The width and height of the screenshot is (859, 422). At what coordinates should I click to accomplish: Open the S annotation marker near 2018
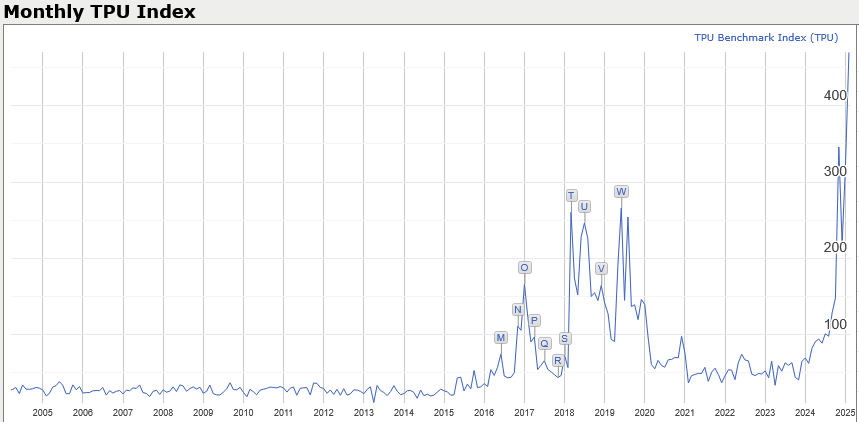[x=565, y=339]
